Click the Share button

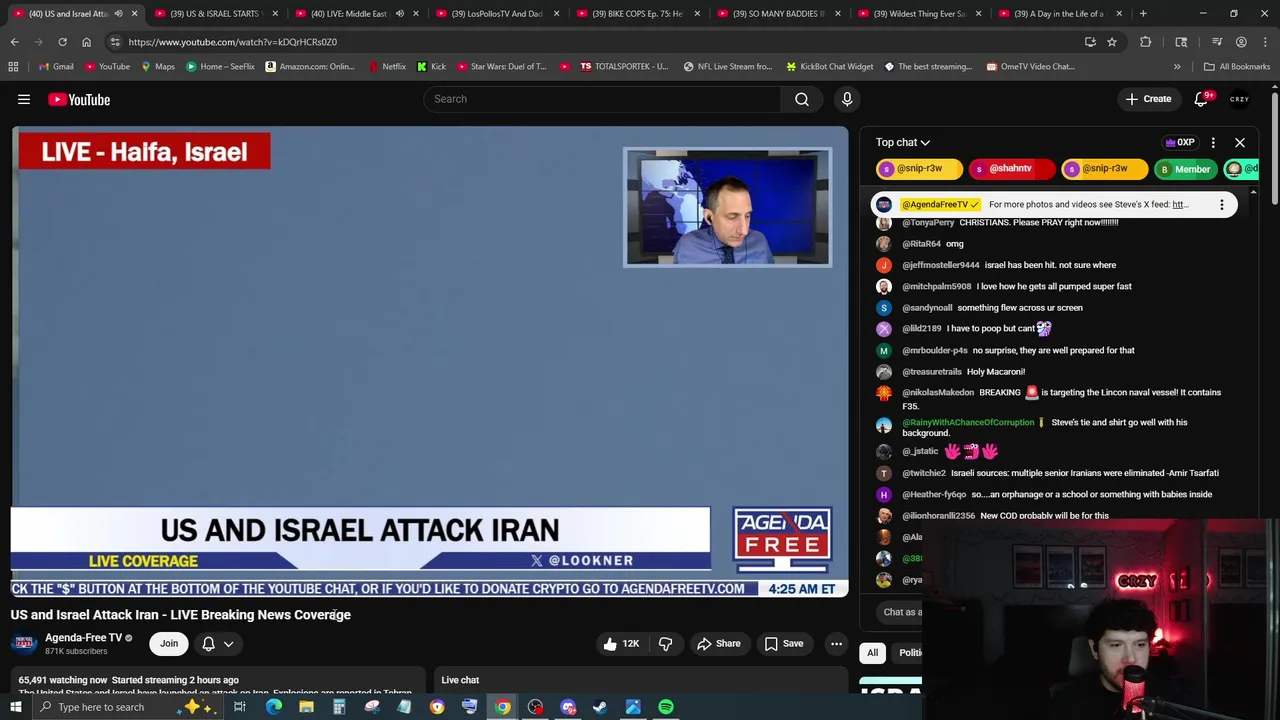point(719,644)
